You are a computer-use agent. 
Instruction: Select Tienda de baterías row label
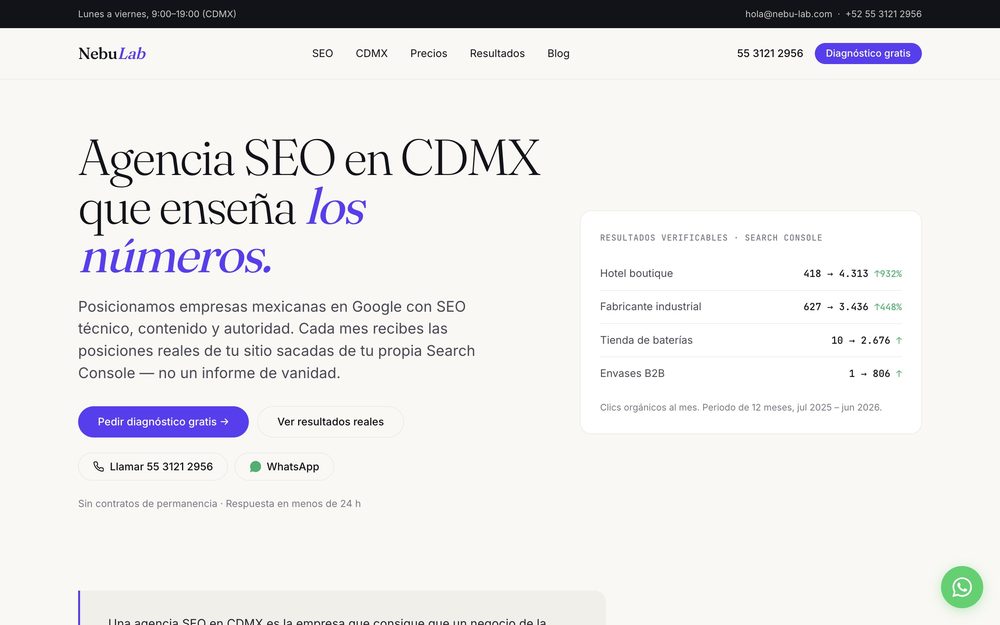click(x=646, y=340)
